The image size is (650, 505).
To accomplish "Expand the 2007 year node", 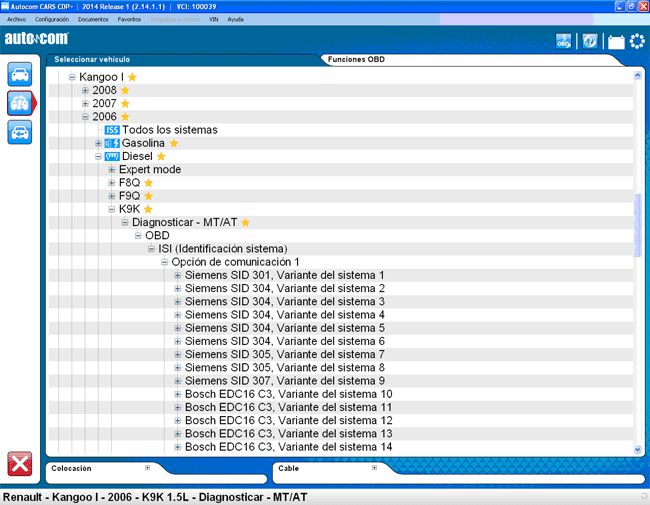I will [85, 104].
